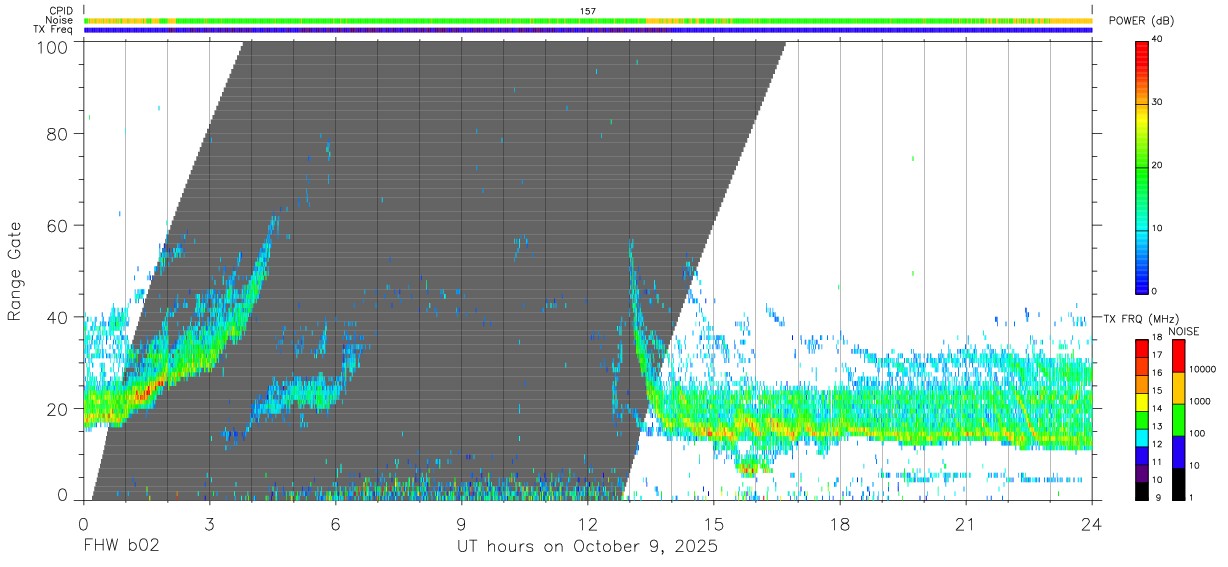1228x567 pixels.
Task: Click the 40 label on the power scale
Action: click(1158, 40)
